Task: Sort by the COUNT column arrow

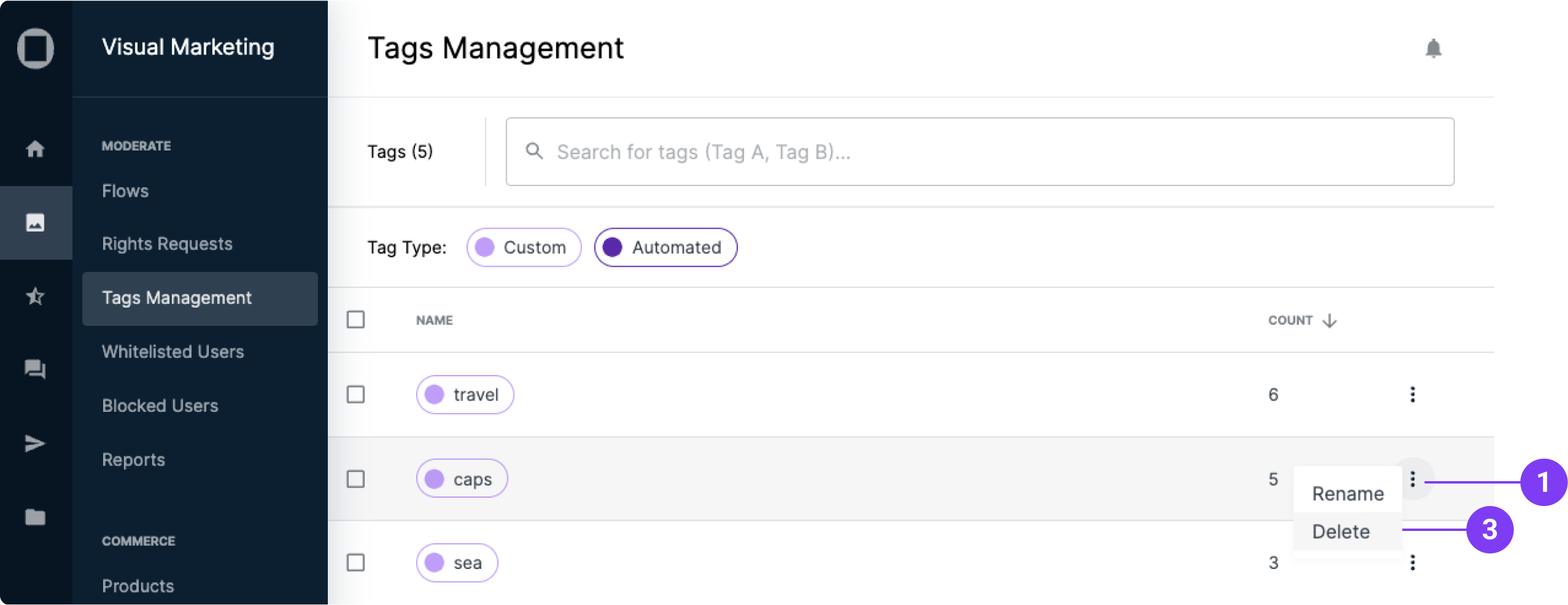Action: pos(1329,320)
